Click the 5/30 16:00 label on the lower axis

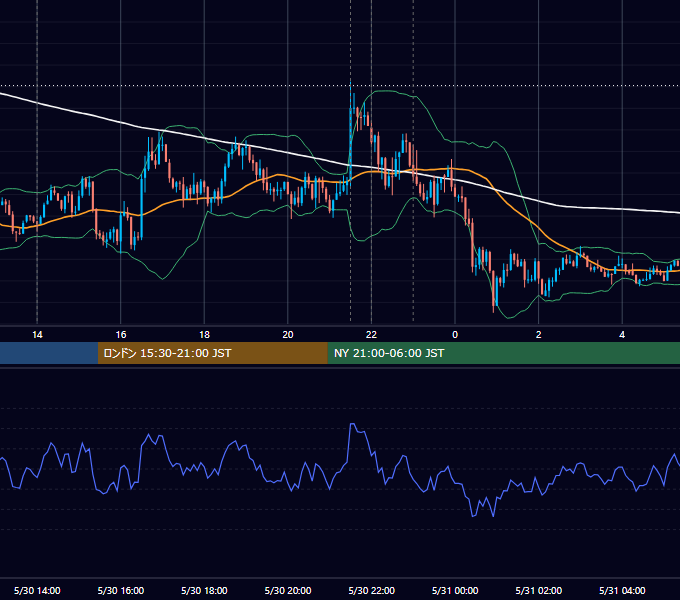[121, 590]
